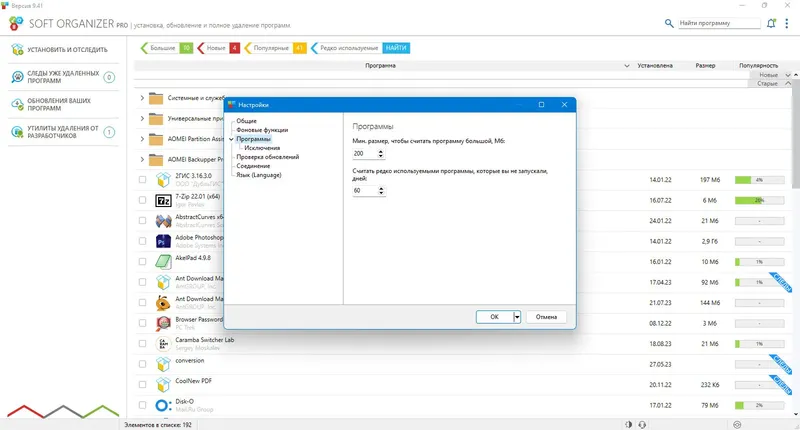Check the Caramba Switcher Lab checkbox
The image size is (800, 430).
142,344
